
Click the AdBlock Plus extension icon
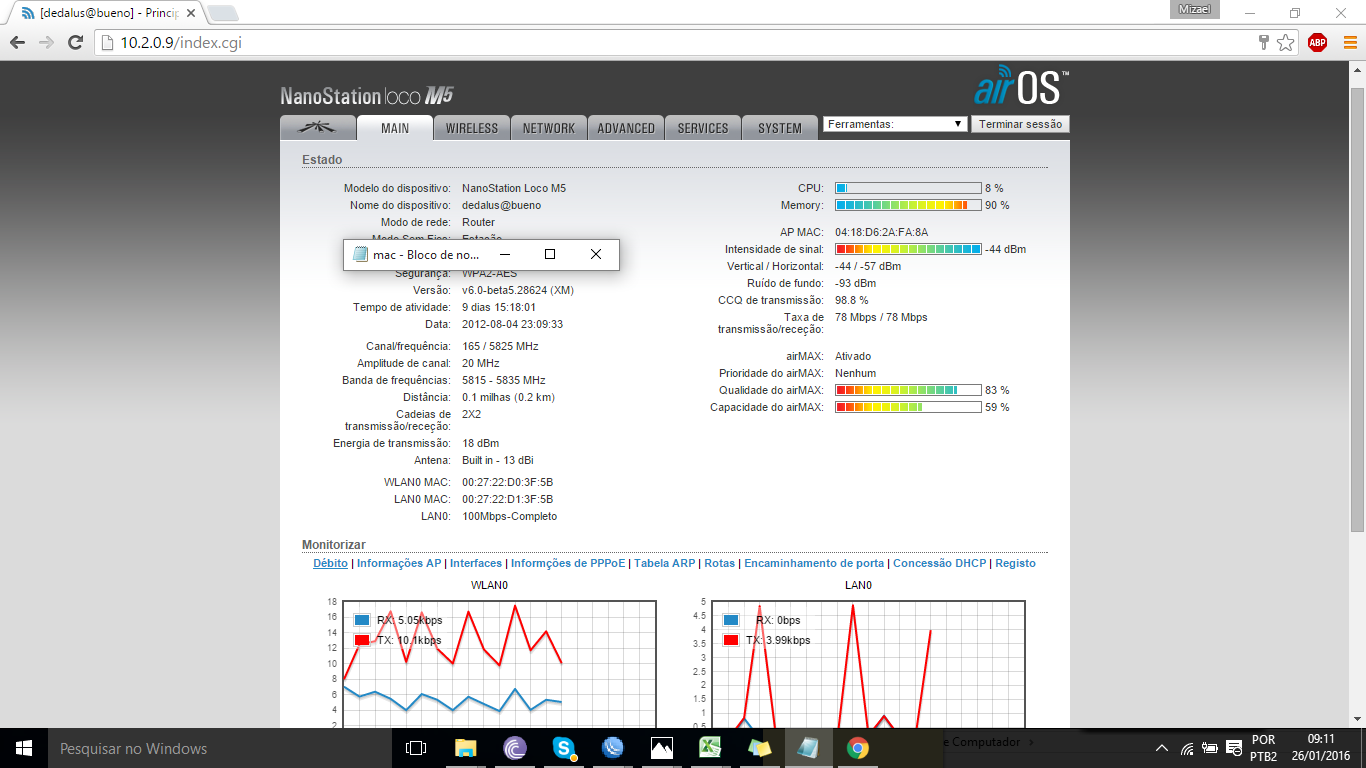tap(1317, 42)
